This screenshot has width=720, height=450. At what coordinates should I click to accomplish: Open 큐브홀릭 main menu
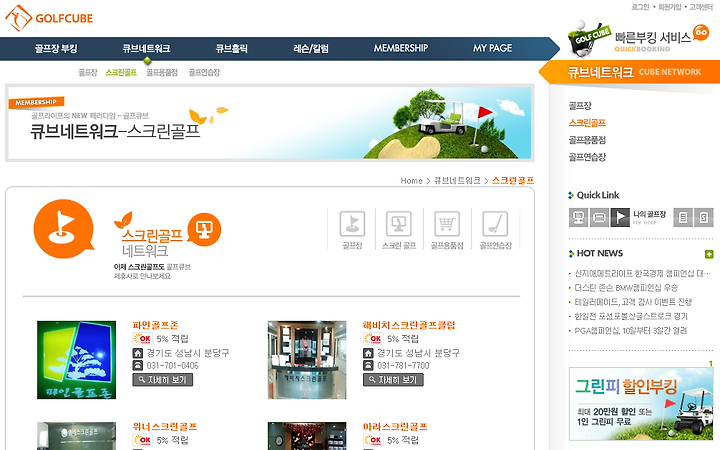coord(231,48)
